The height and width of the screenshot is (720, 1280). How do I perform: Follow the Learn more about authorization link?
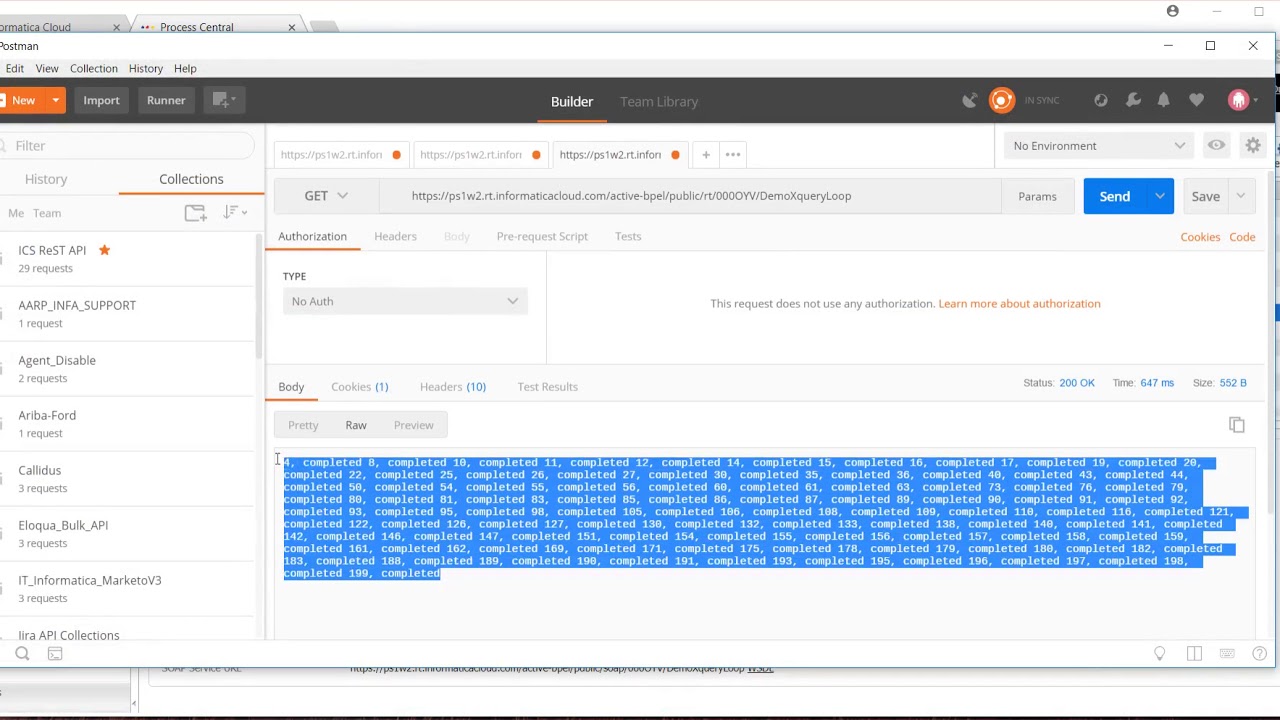(1019, 303)
